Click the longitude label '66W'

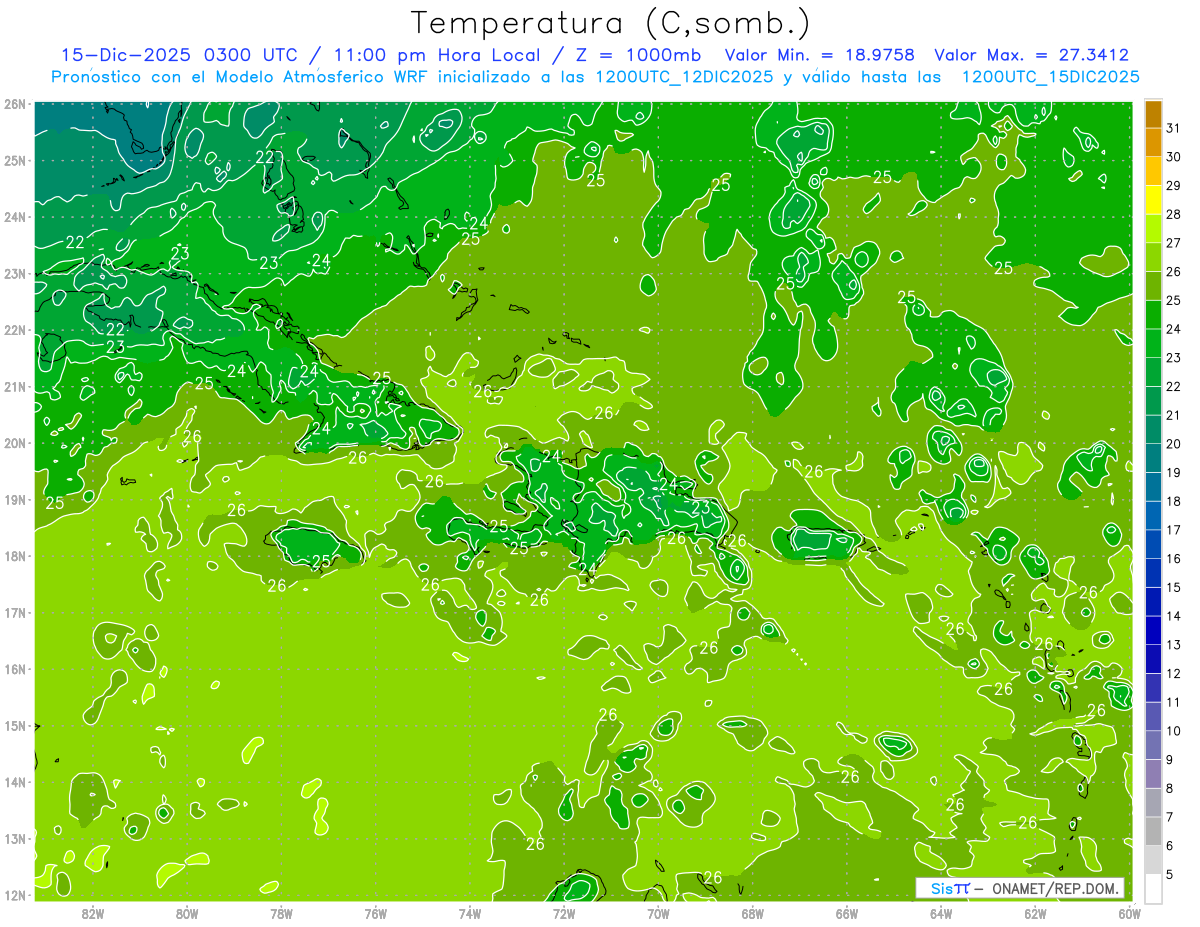point(847,913)
